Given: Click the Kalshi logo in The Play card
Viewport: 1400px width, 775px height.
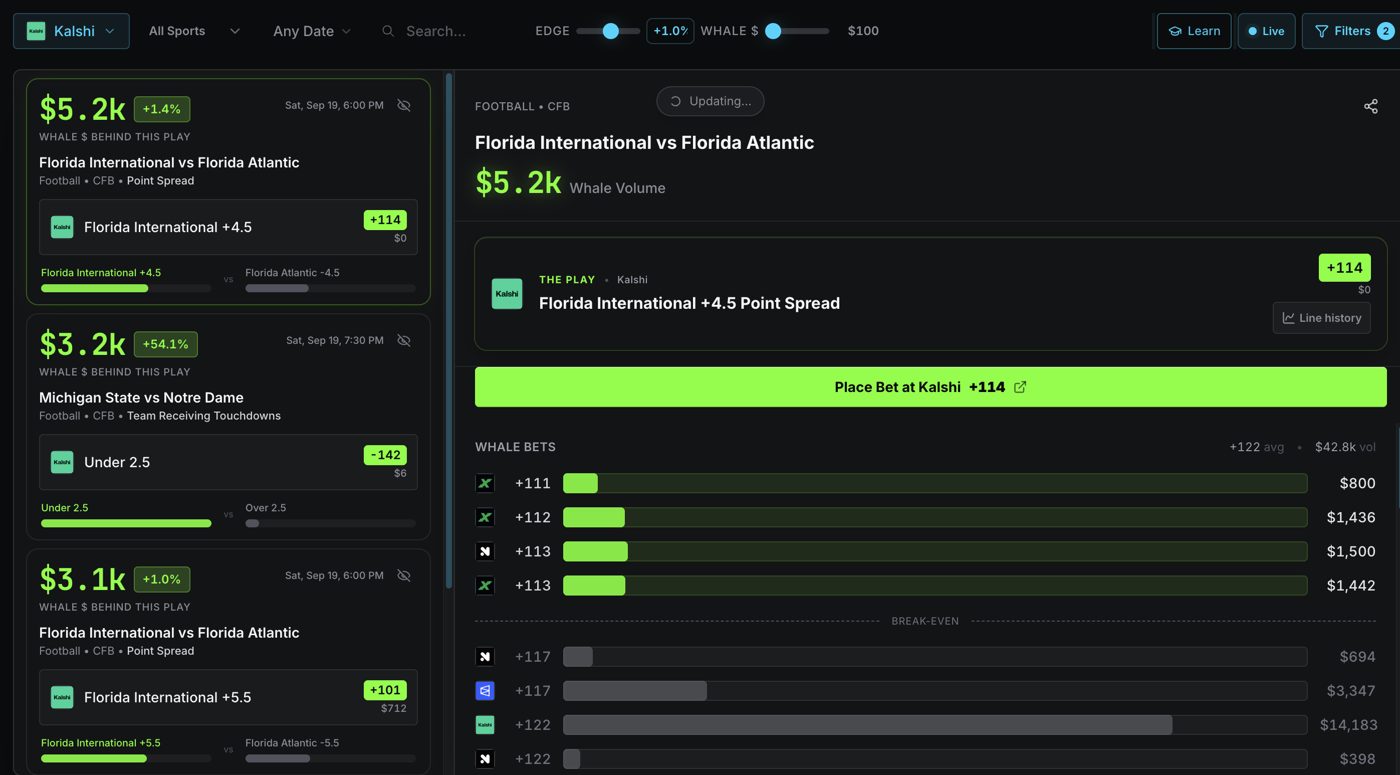Looking at the screenshot, I should [x=507, y=293].
